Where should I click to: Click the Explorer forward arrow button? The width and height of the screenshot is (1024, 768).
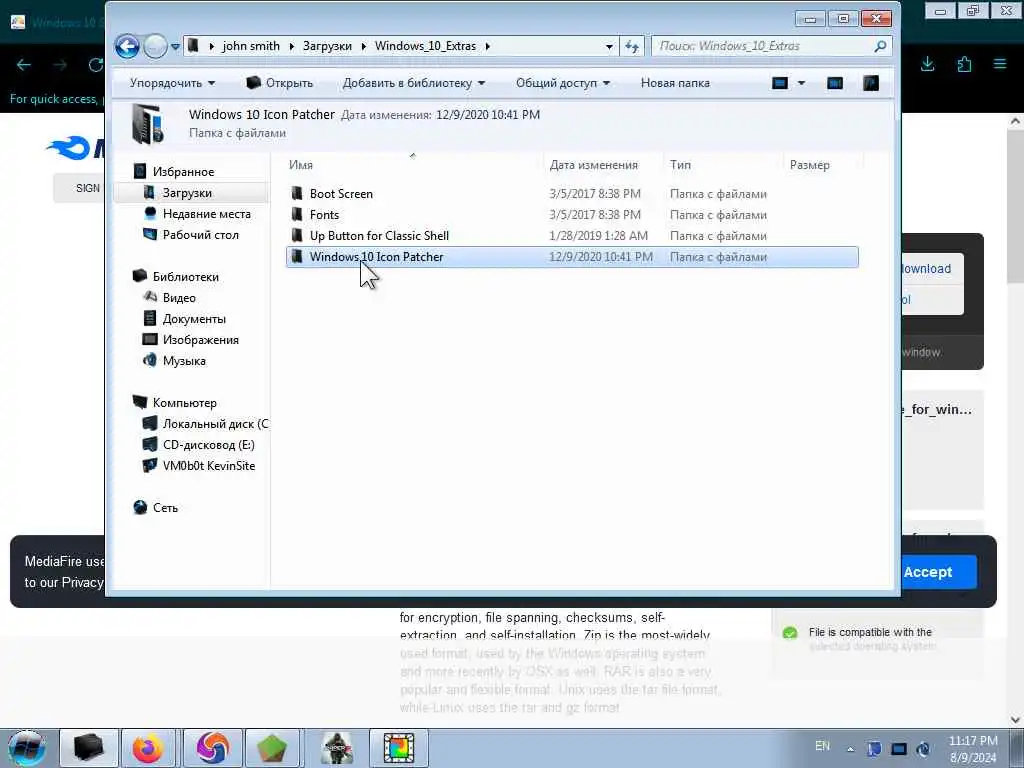(x=155, y=46)
